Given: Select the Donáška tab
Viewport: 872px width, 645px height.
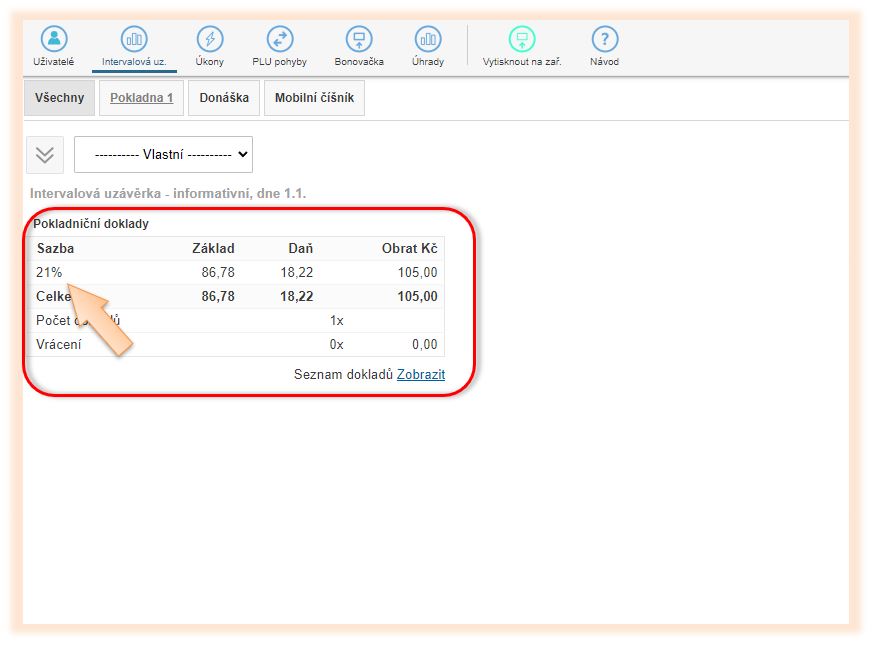Looking at the screenshot, I should (224, 98).
